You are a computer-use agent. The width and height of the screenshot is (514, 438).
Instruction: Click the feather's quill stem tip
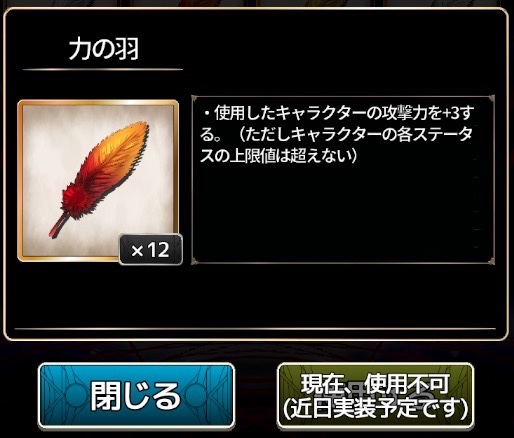click(53, 231)
